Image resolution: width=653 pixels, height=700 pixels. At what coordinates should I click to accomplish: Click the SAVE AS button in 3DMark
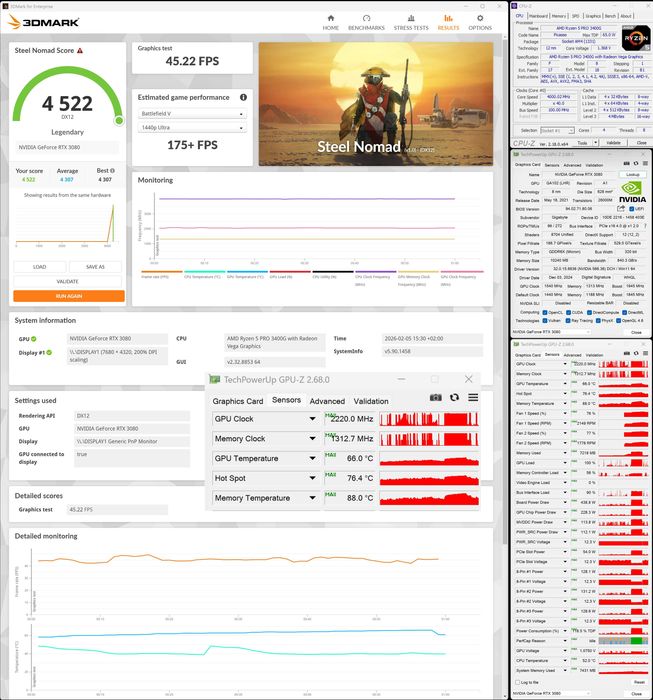tap(95, 267)
